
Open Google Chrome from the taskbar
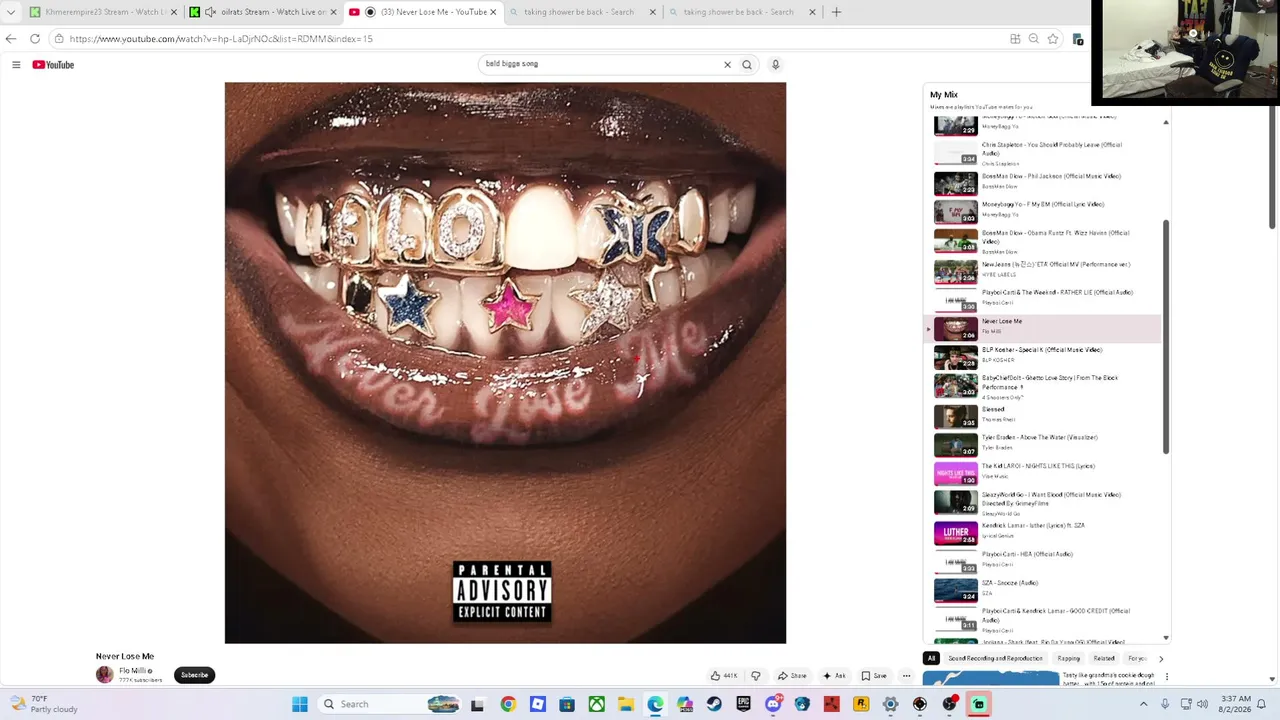tap(507, 704)
